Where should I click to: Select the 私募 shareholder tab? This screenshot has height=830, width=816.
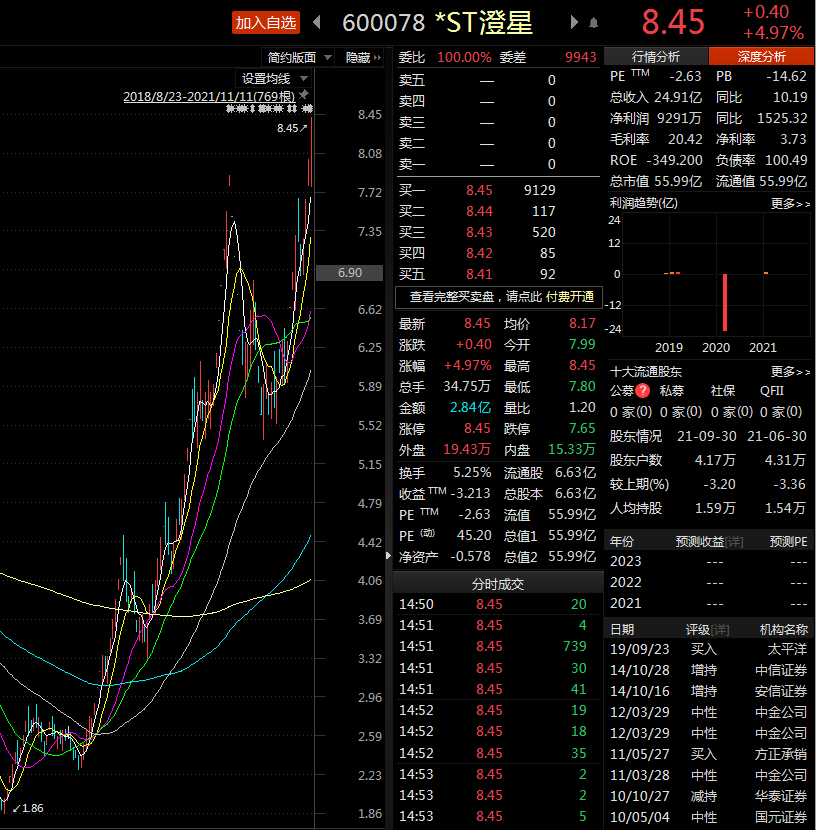tap(672, 391)
